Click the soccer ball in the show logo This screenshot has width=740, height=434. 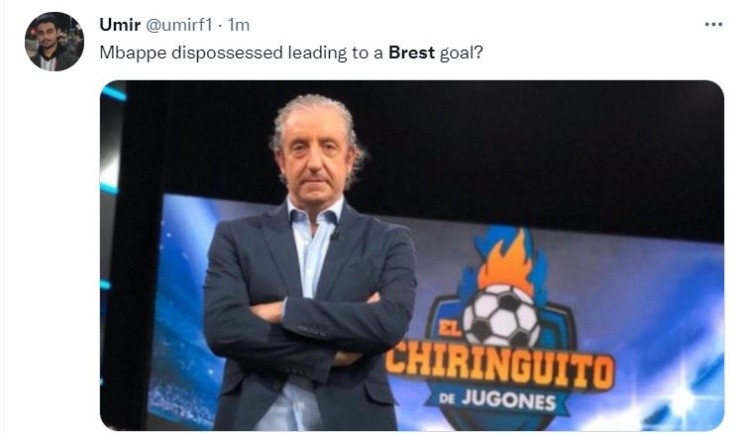pyautogui.click(x=501, y=315)
